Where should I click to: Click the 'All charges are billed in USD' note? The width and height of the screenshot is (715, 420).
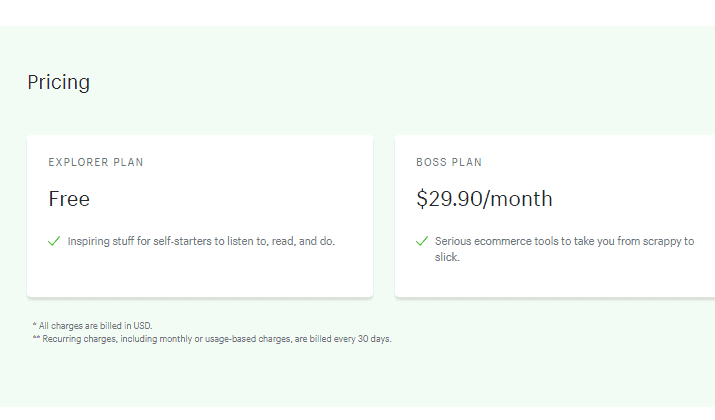pyautogui.click(x=95, y=326)
